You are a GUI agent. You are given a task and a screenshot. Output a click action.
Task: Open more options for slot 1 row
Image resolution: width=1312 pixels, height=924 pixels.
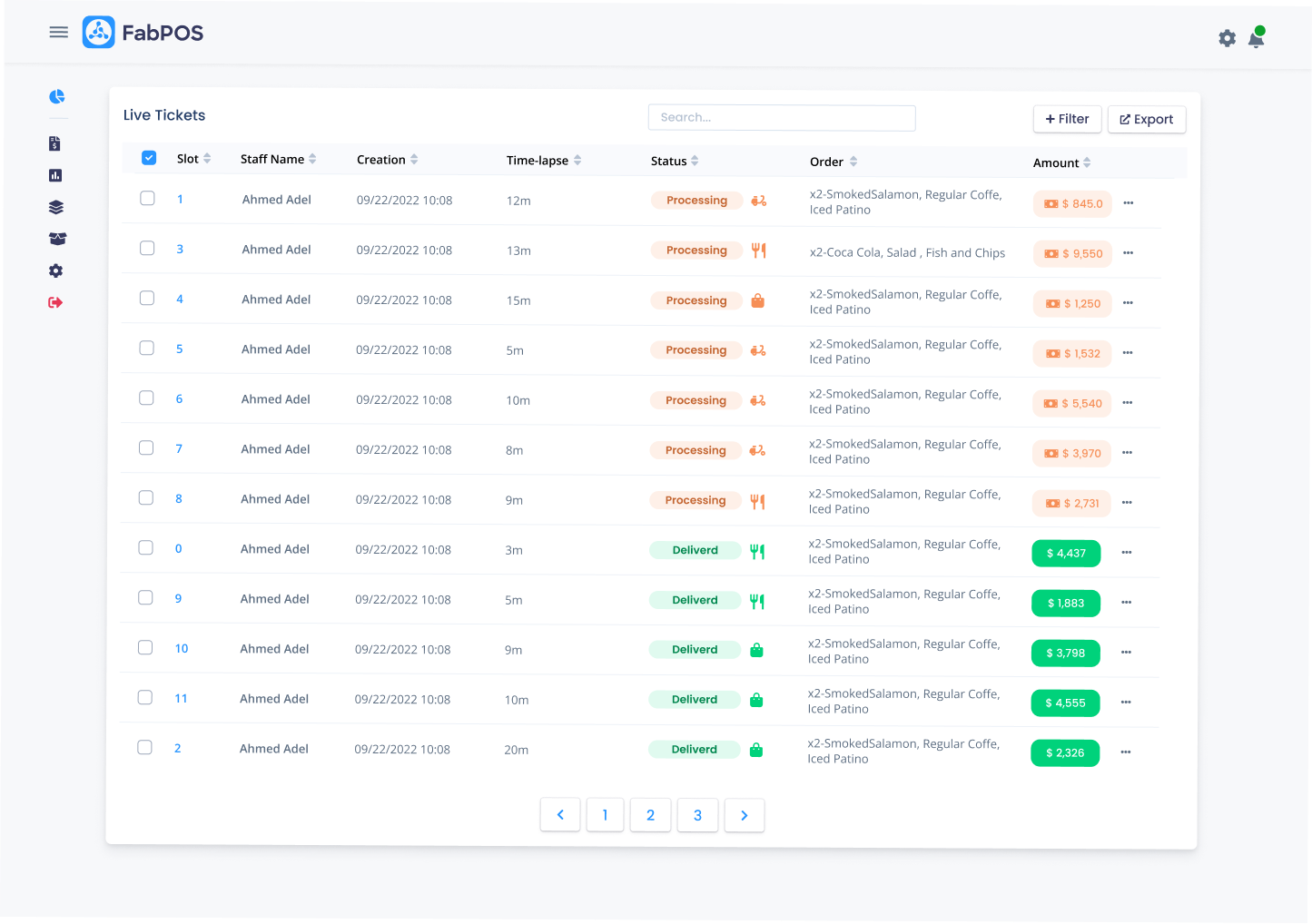(x=1129, y=203)
